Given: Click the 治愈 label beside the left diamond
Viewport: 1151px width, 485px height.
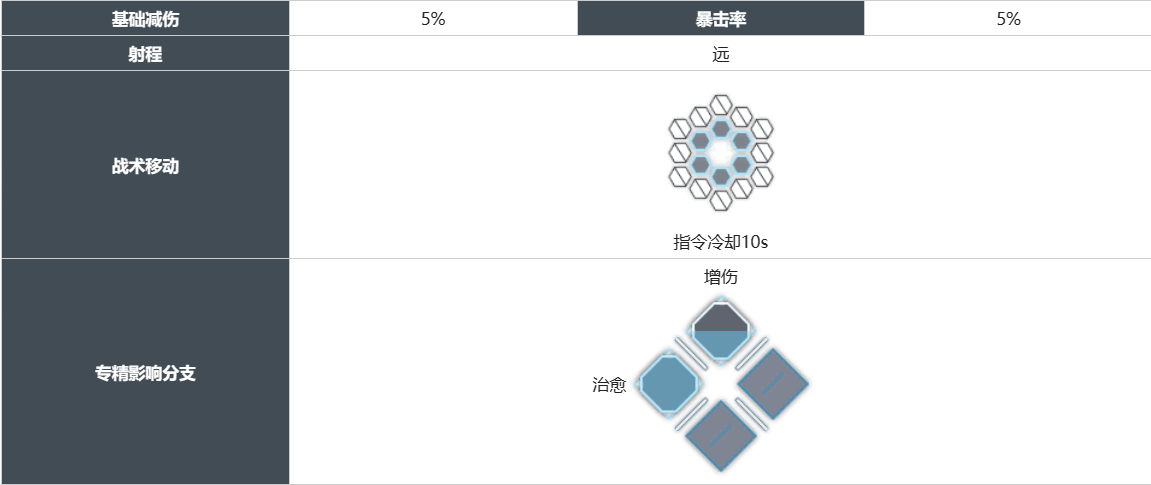Looking at the screenshot, I should coord(609,384).
